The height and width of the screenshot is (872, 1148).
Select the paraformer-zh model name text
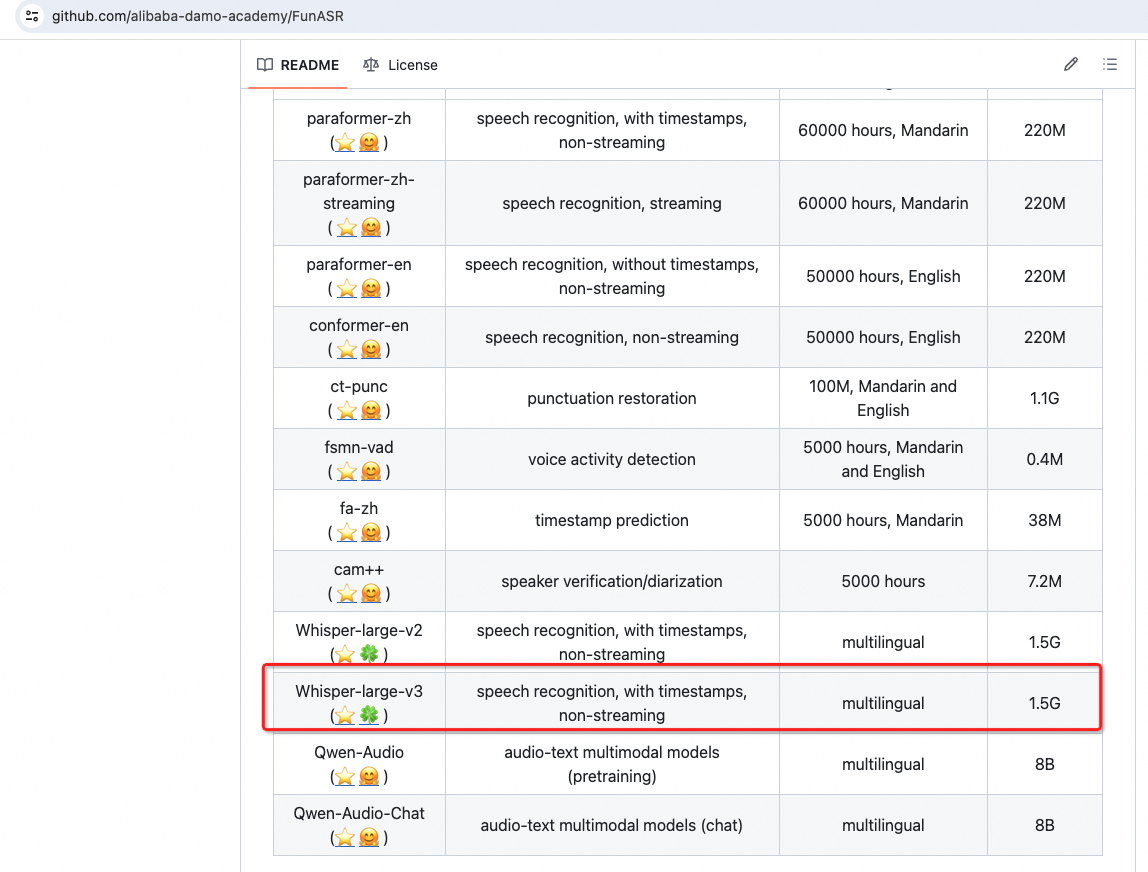click(x=359, y=119)
